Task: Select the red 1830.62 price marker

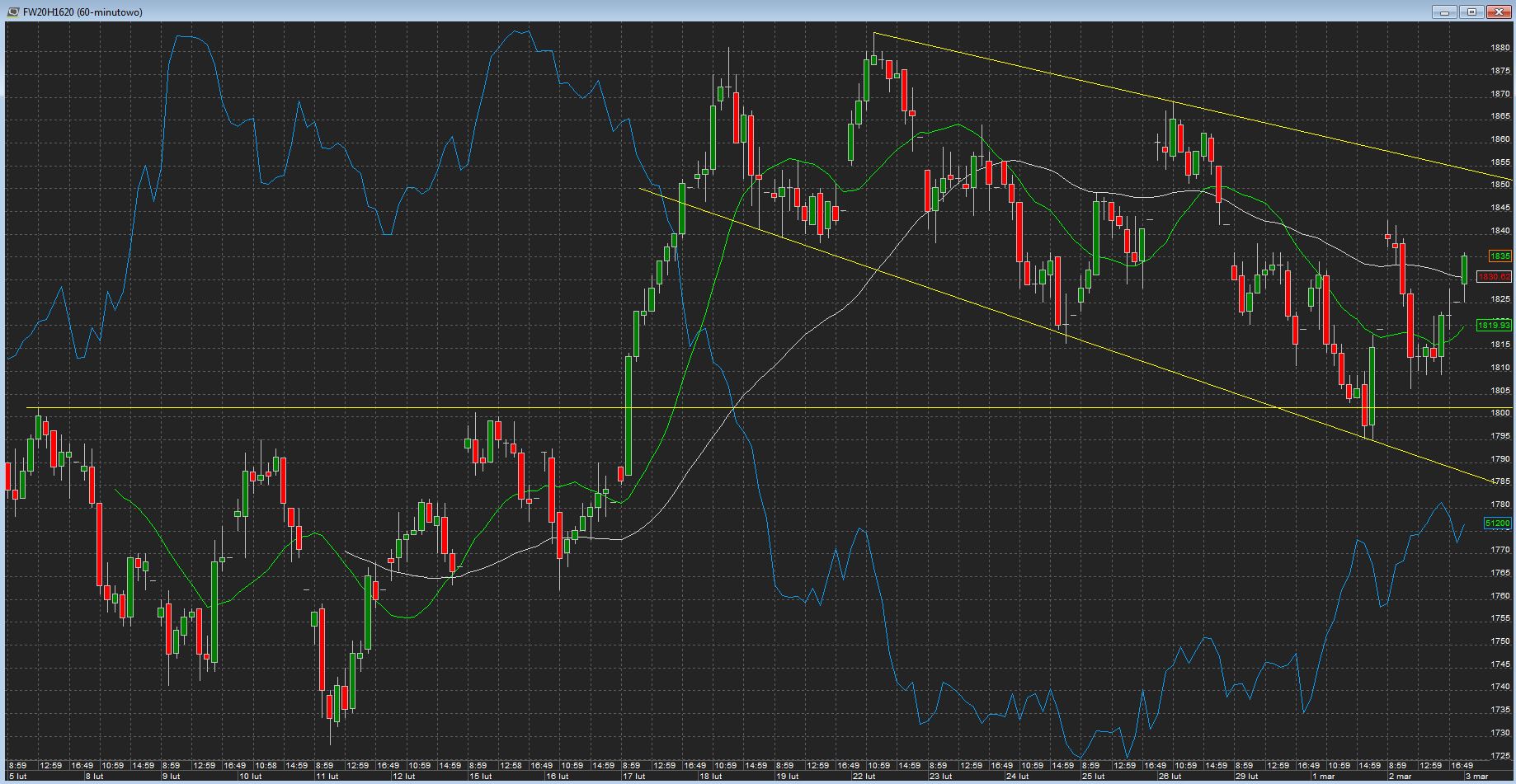Action: (x=1494, y=277)
